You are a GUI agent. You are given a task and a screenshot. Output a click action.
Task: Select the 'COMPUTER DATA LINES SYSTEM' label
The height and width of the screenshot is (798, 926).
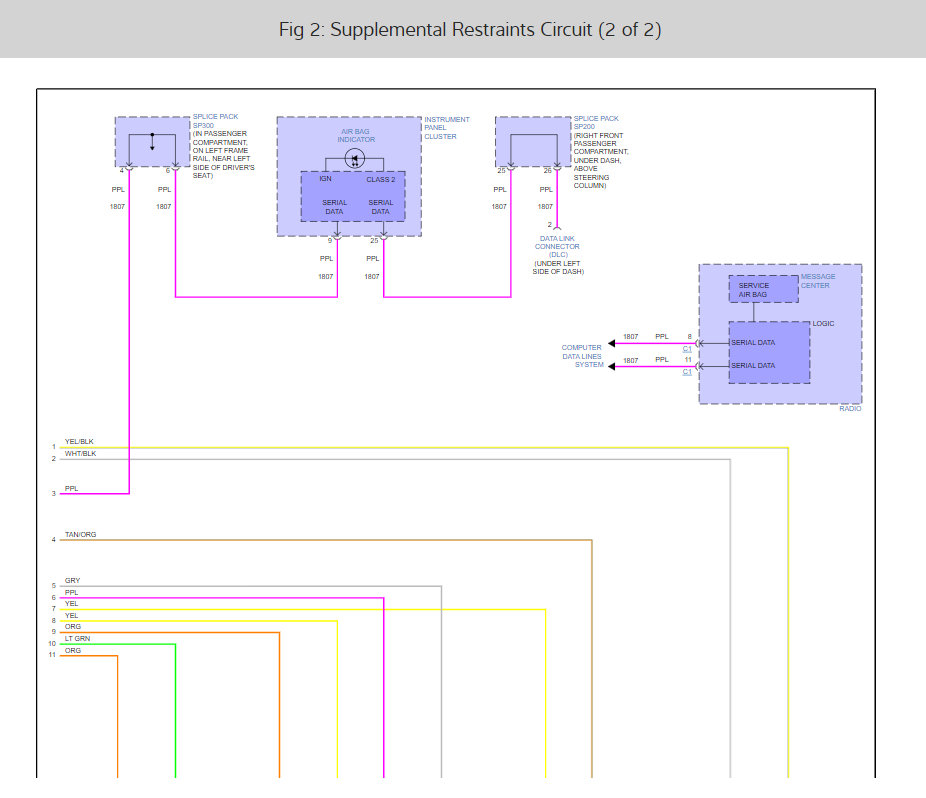582,356
